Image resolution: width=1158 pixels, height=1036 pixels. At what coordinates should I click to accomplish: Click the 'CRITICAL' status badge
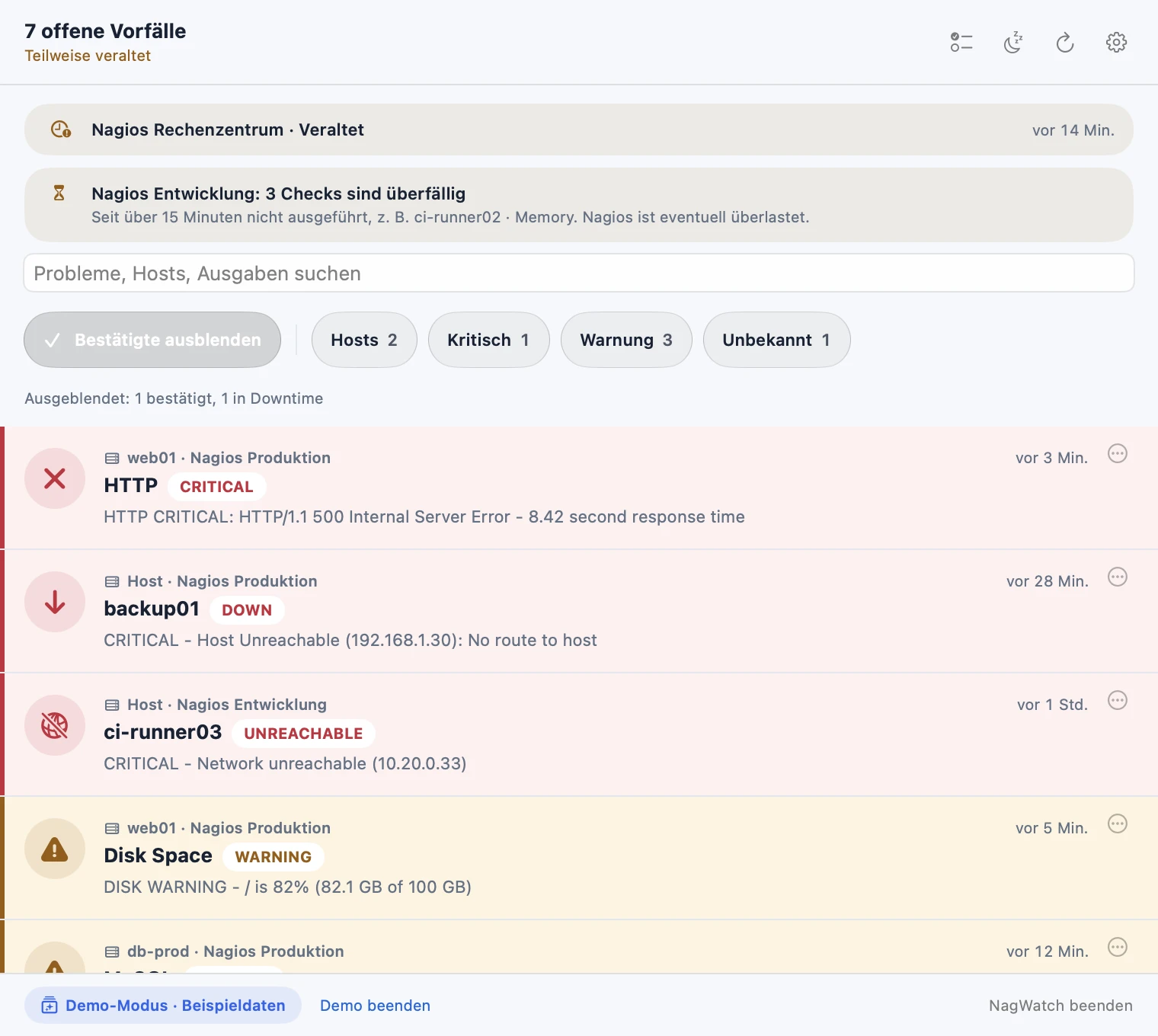click(216, 487)
